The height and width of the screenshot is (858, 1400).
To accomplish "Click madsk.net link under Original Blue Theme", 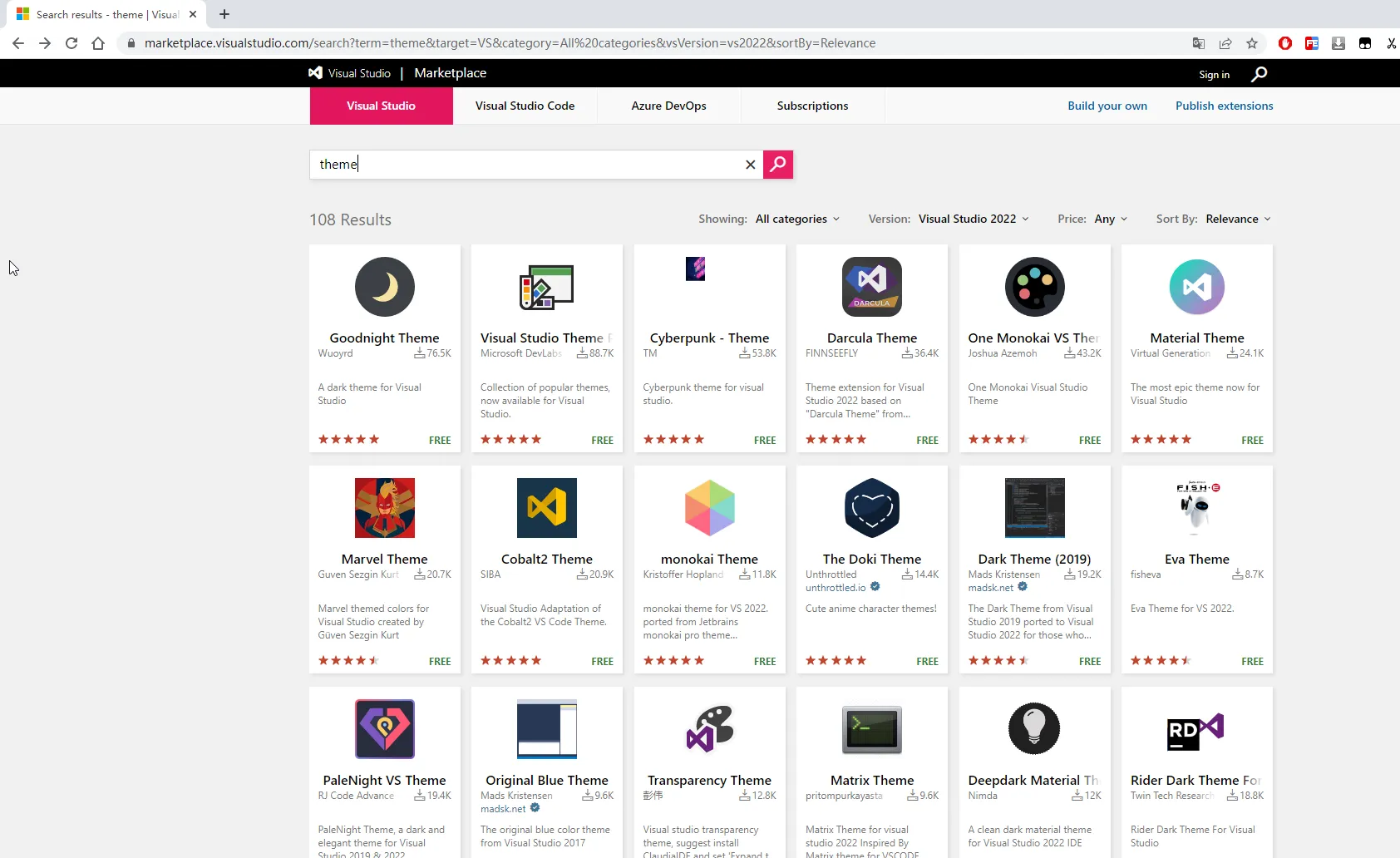I will (x=503, y=809).
